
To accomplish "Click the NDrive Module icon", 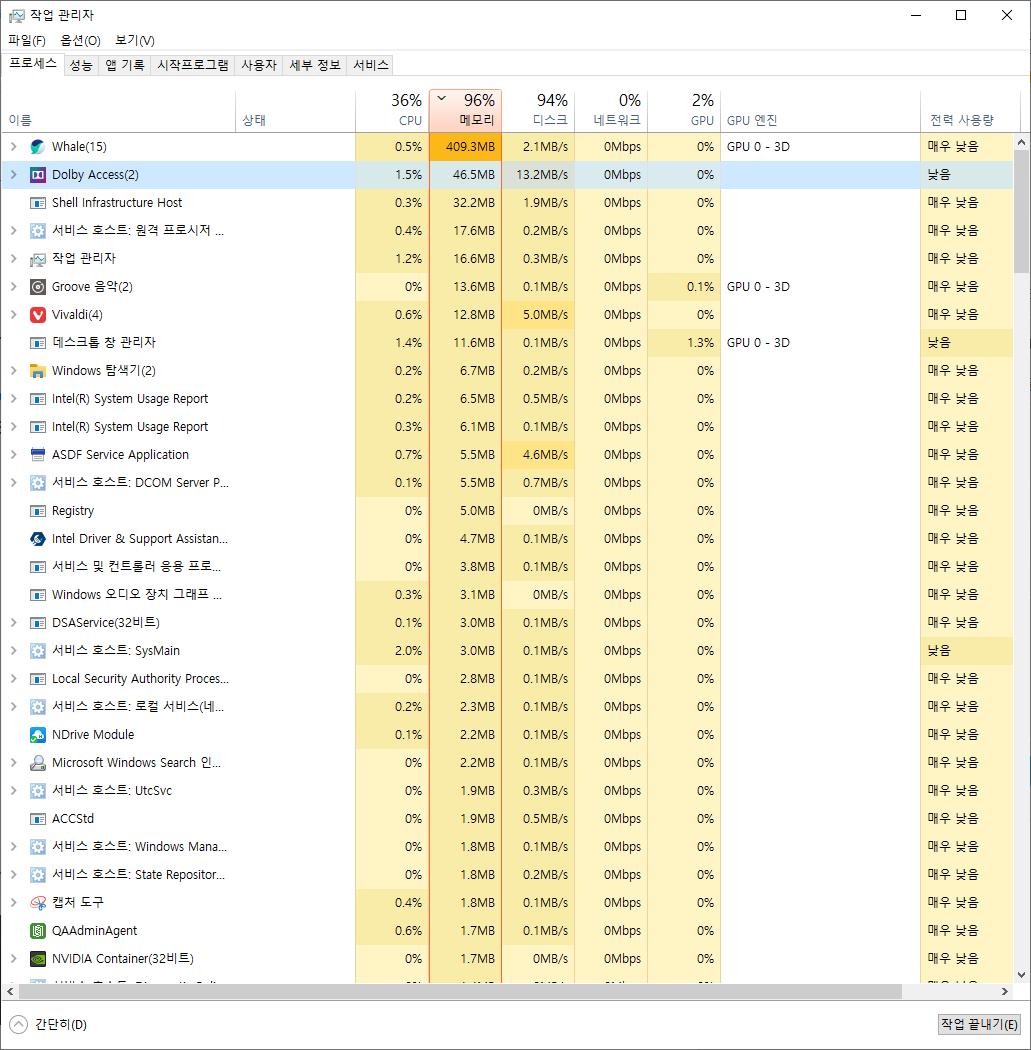I will coord(38,735).
